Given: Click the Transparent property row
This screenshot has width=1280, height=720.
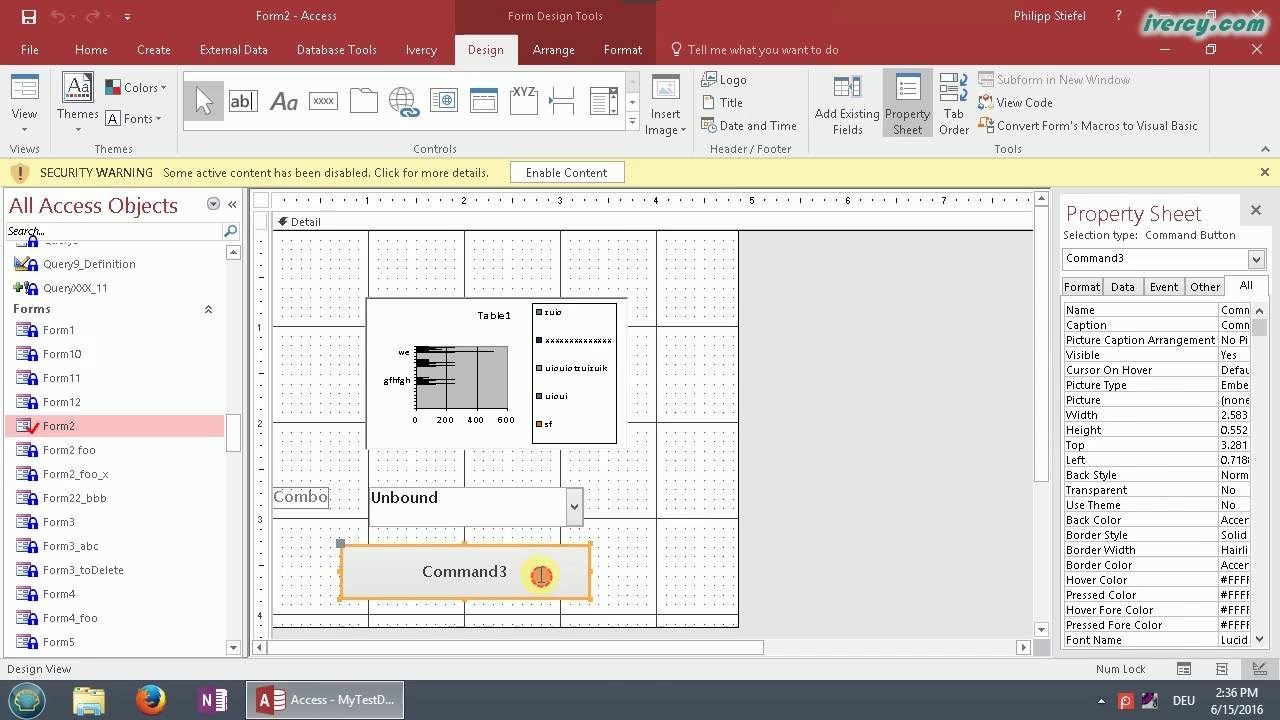Looking at the screenshot, I should coord(1157,490).
